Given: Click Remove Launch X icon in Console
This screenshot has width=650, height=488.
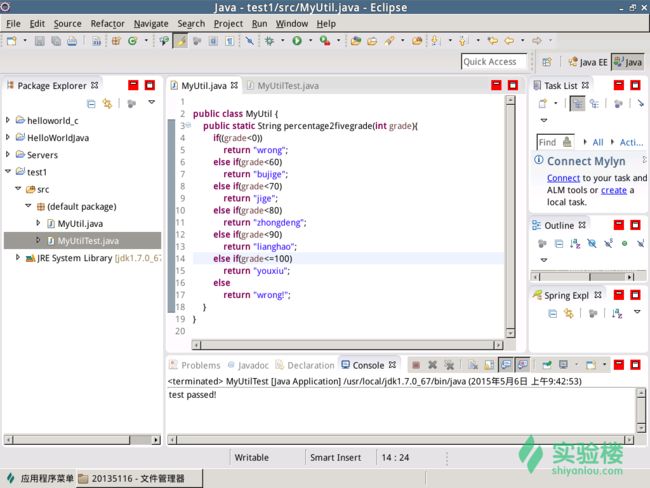Looking at the screenshot, I should coord(432,365).
